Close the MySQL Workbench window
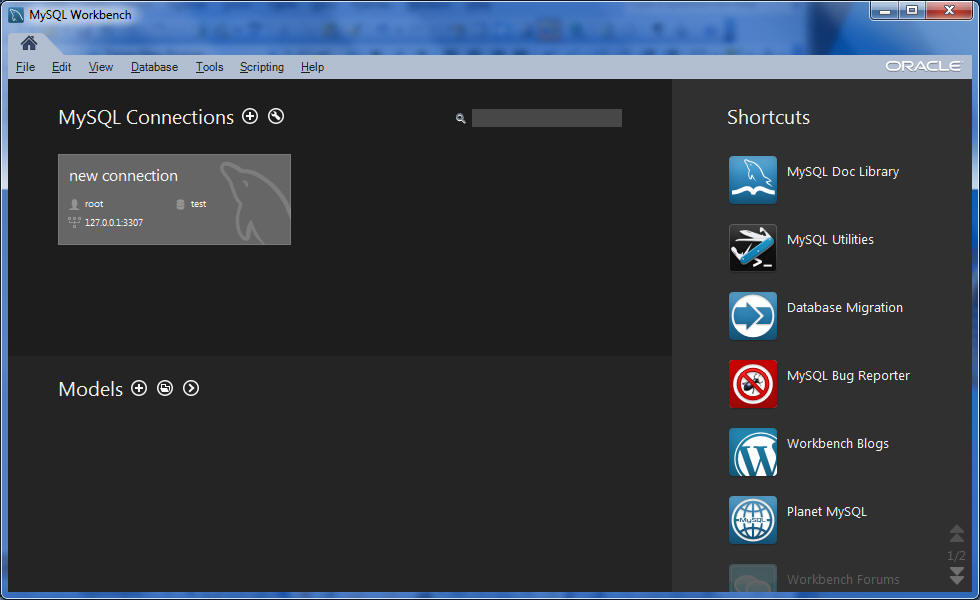 point(949,10)
